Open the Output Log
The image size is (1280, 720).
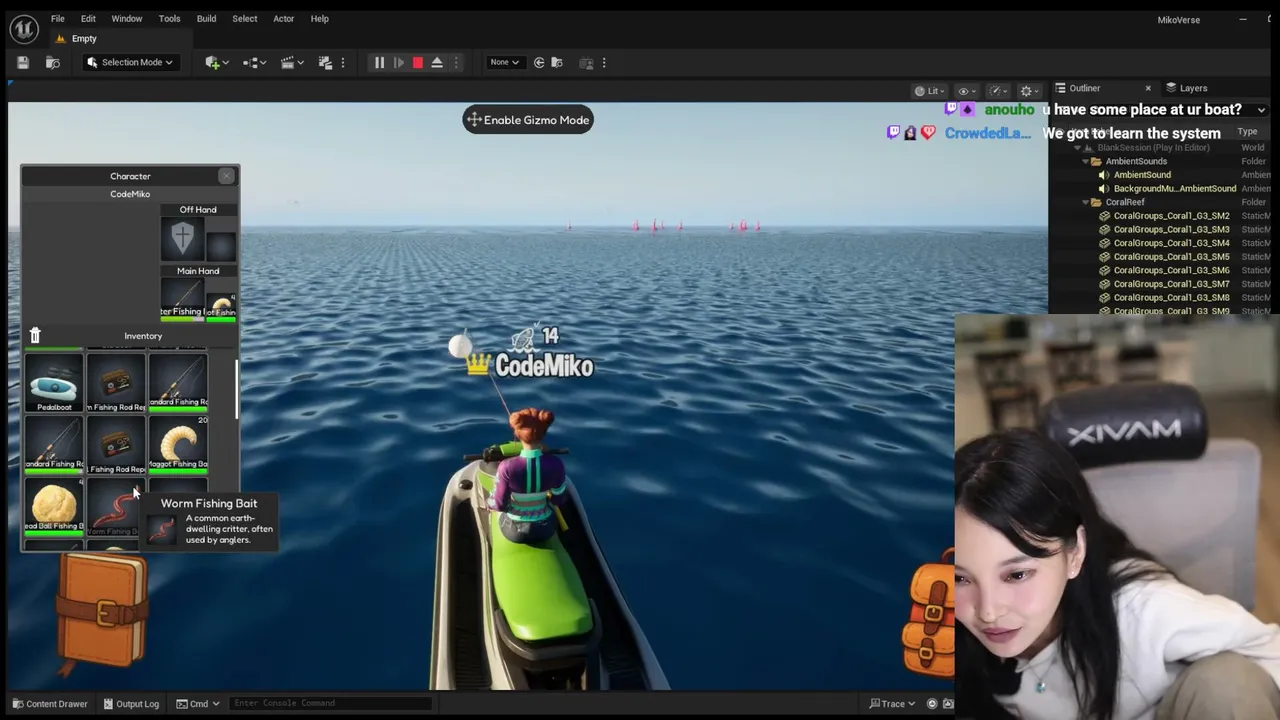pos(131,704)
